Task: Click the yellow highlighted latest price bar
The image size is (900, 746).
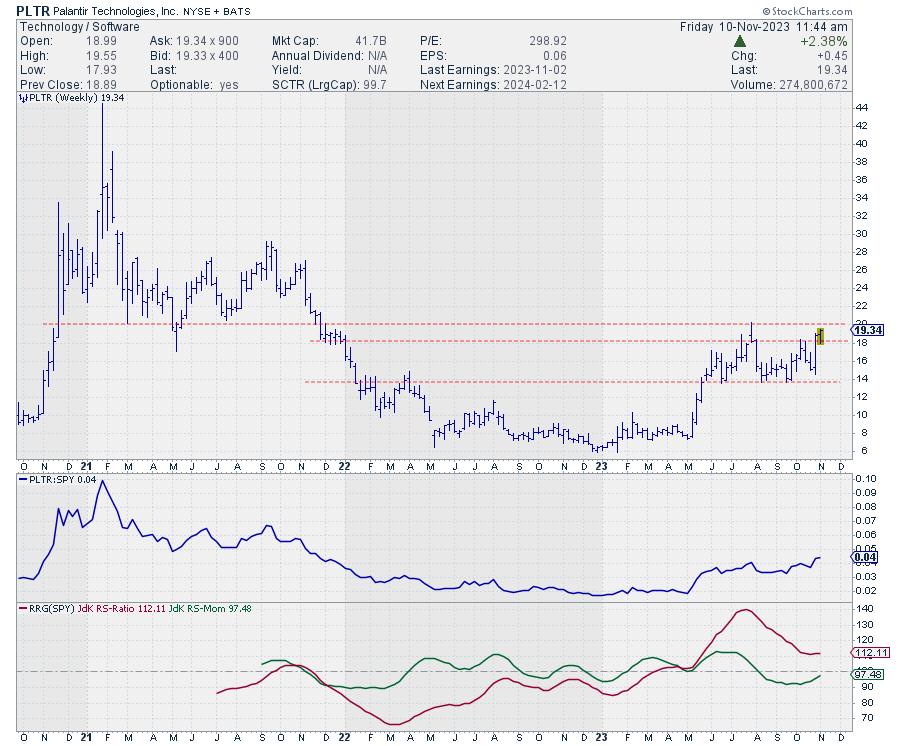Action: click(820, 337)
